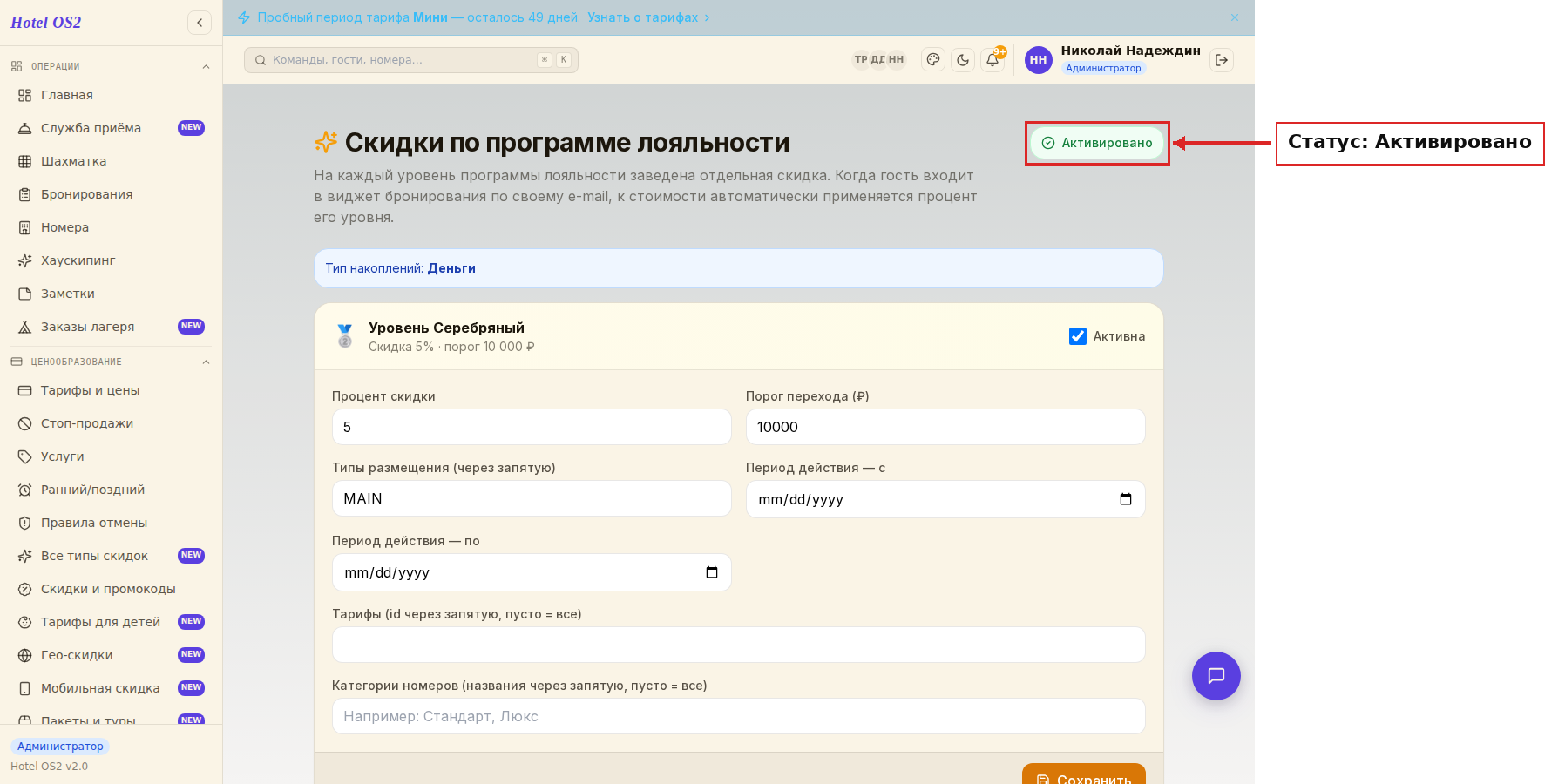Click the Период действия — по date field
Screen dimensions: 1565x784
[532, 572]
